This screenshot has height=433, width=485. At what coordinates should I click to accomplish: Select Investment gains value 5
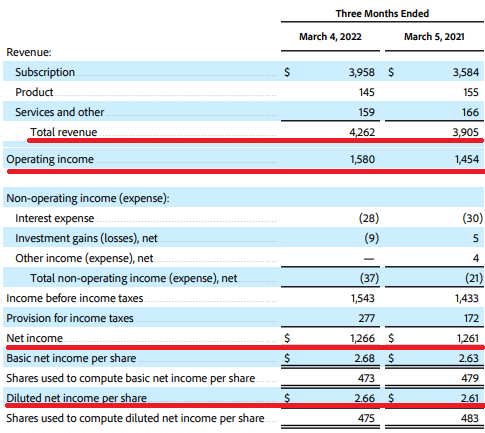(476, 238)
